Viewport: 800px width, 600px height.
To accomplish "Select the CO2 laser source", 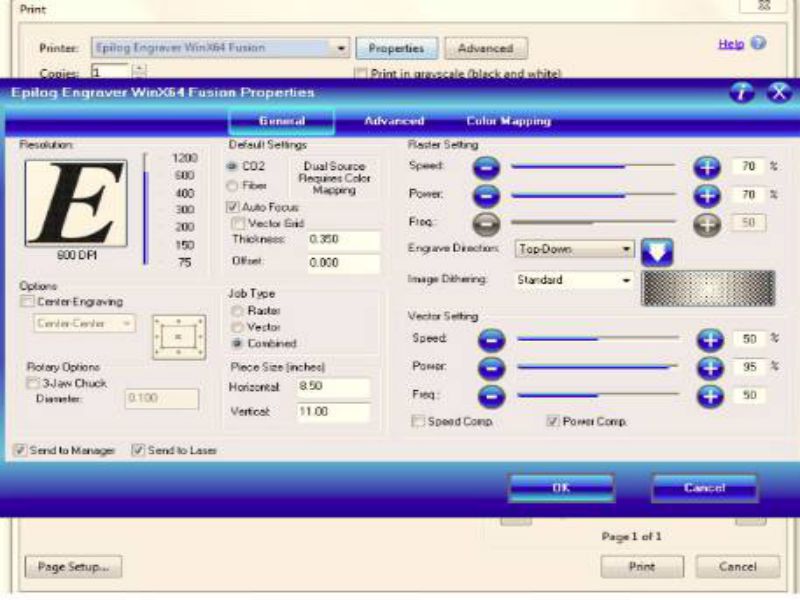I will tap(232, 166).
